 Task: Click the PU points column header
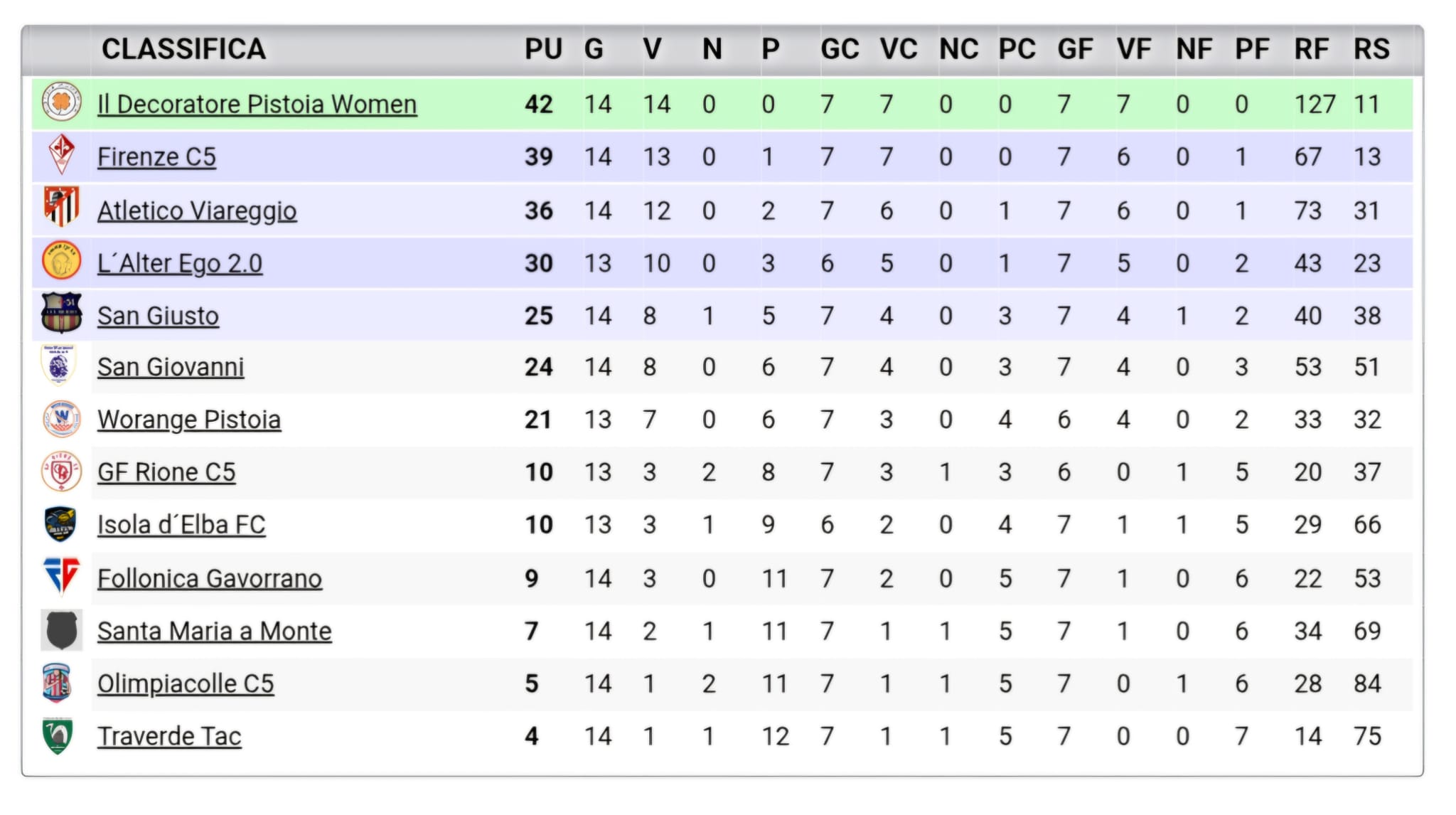click(543, 49)
